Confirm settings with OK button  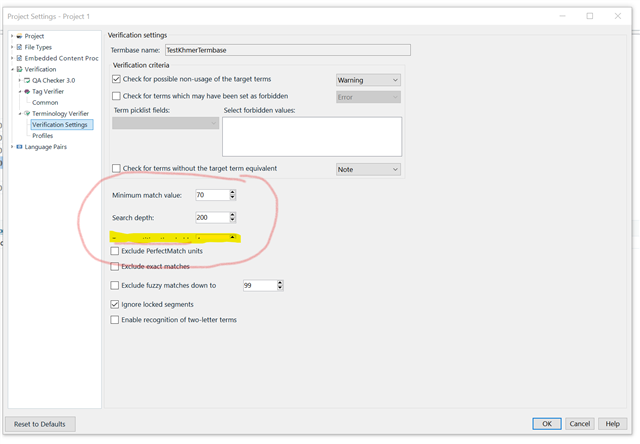[547, 424]
